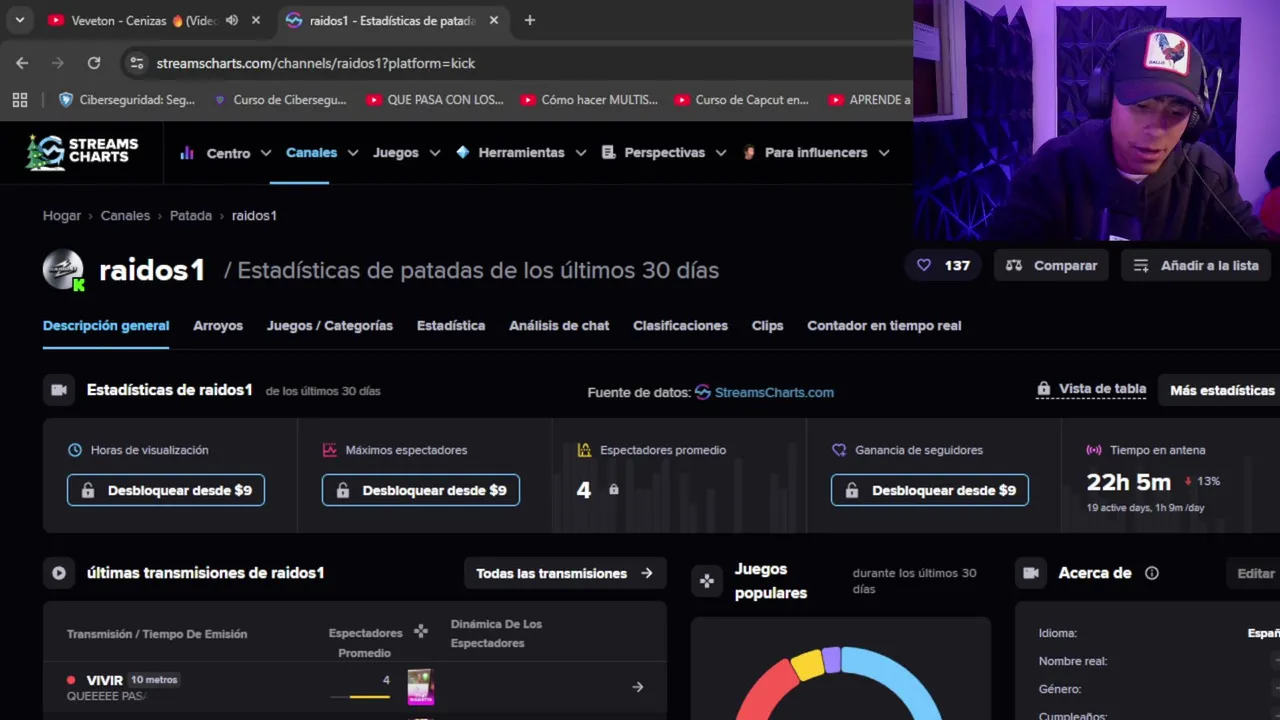1280x720 pixels.
Task: Click the Editar button in Acerca de
Action: coord(1254,573)
